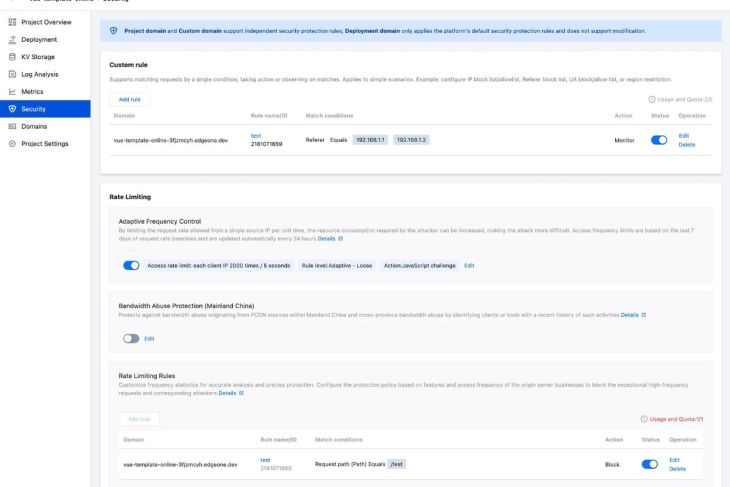This screenshot has height=487, width=730.
Task: Click Add rule under Custom rule
Action: [x=129, y=100]
